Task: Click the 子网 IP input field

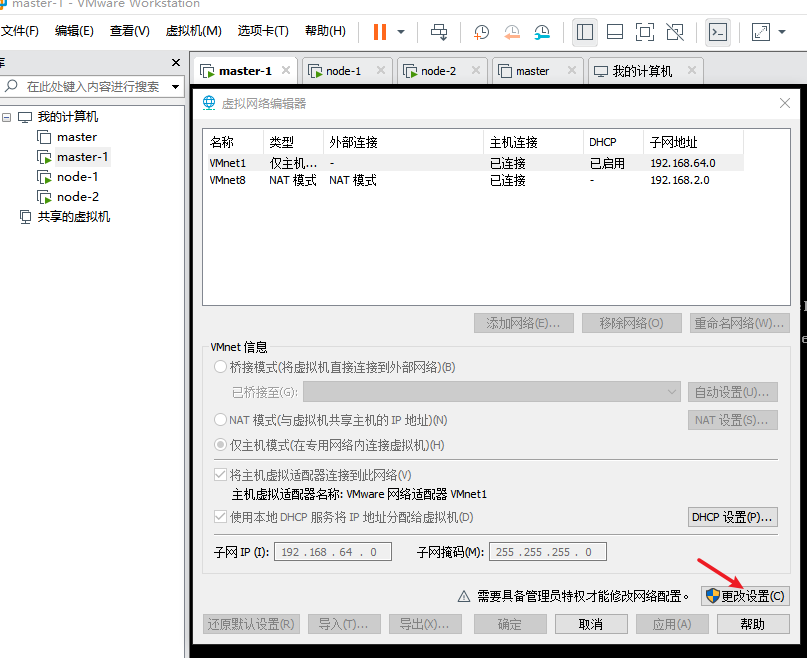Action: click(x=333, y=552)
